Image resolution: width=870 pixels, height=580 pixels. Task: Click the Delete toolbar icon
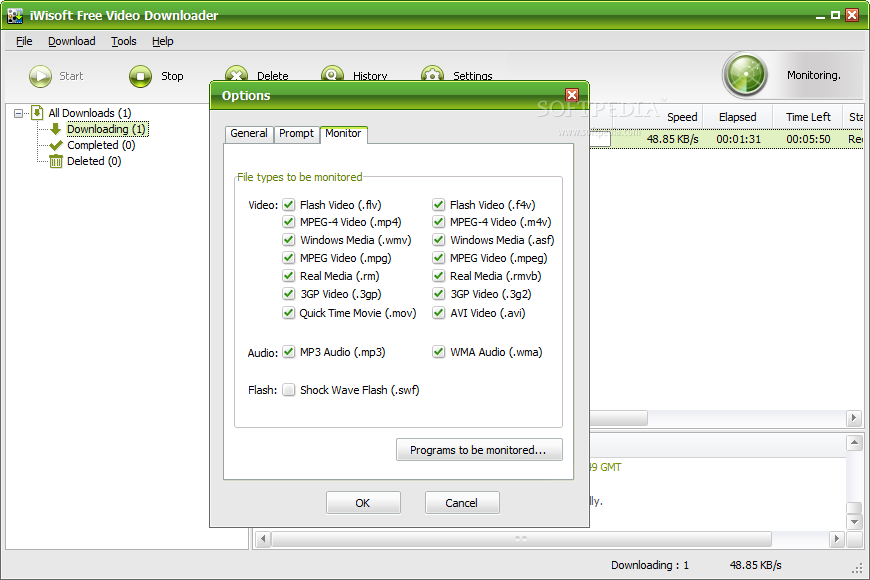pos(236,74)
